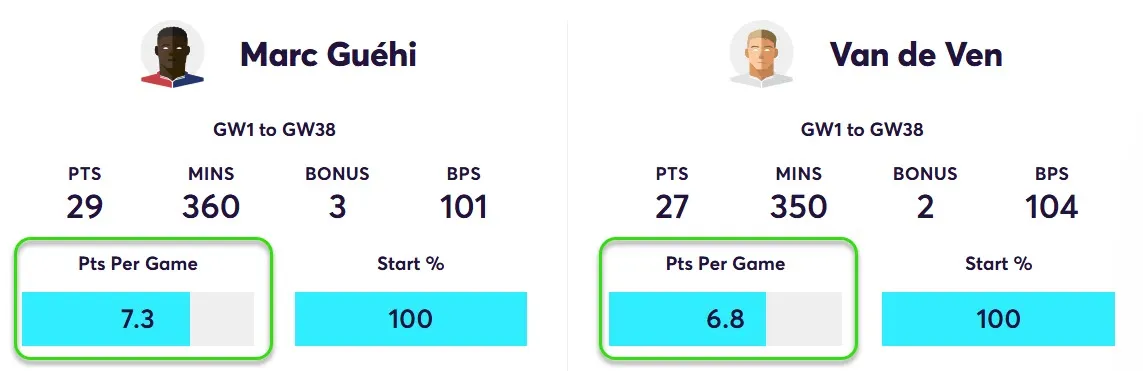Screen dimensions: 1143x371
Task: Click Van de Ven's BPS value 104
Action: (x=1051, y=208)
